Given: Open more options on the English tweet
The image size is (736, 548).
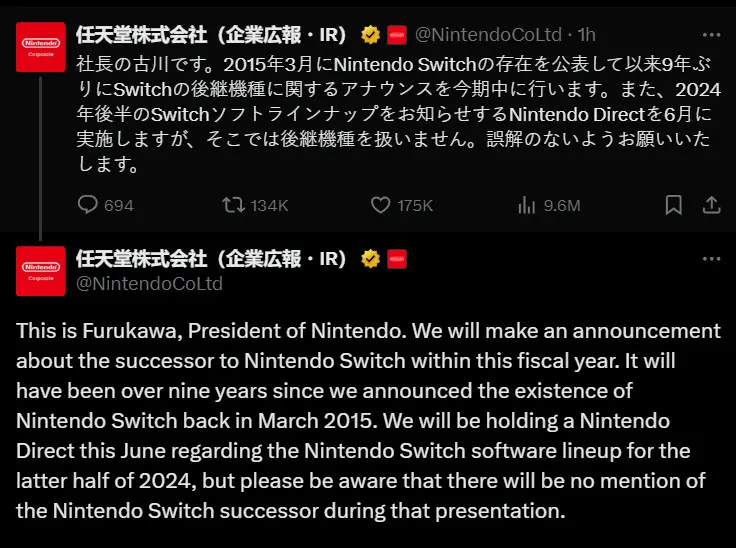Looking at the screenshot, I should tap(712, 259).
